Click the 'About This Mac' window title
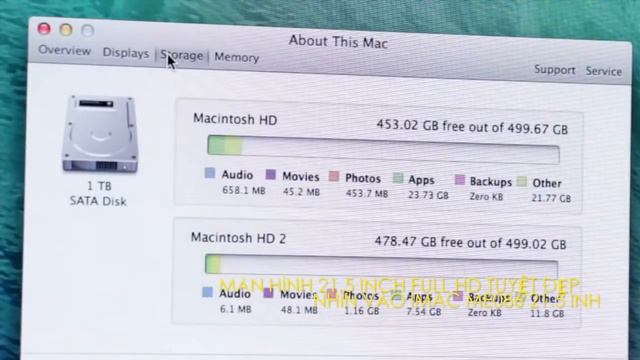 338,42
